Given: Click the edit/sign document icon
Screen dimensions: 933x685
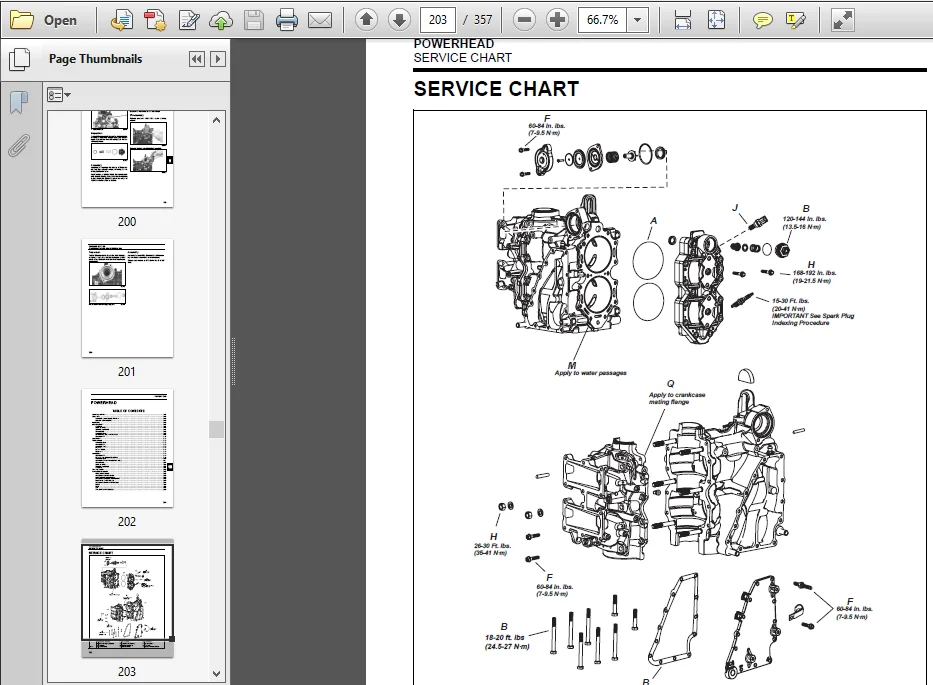Looking at the screenshot, I should click(x=189, y=21).
